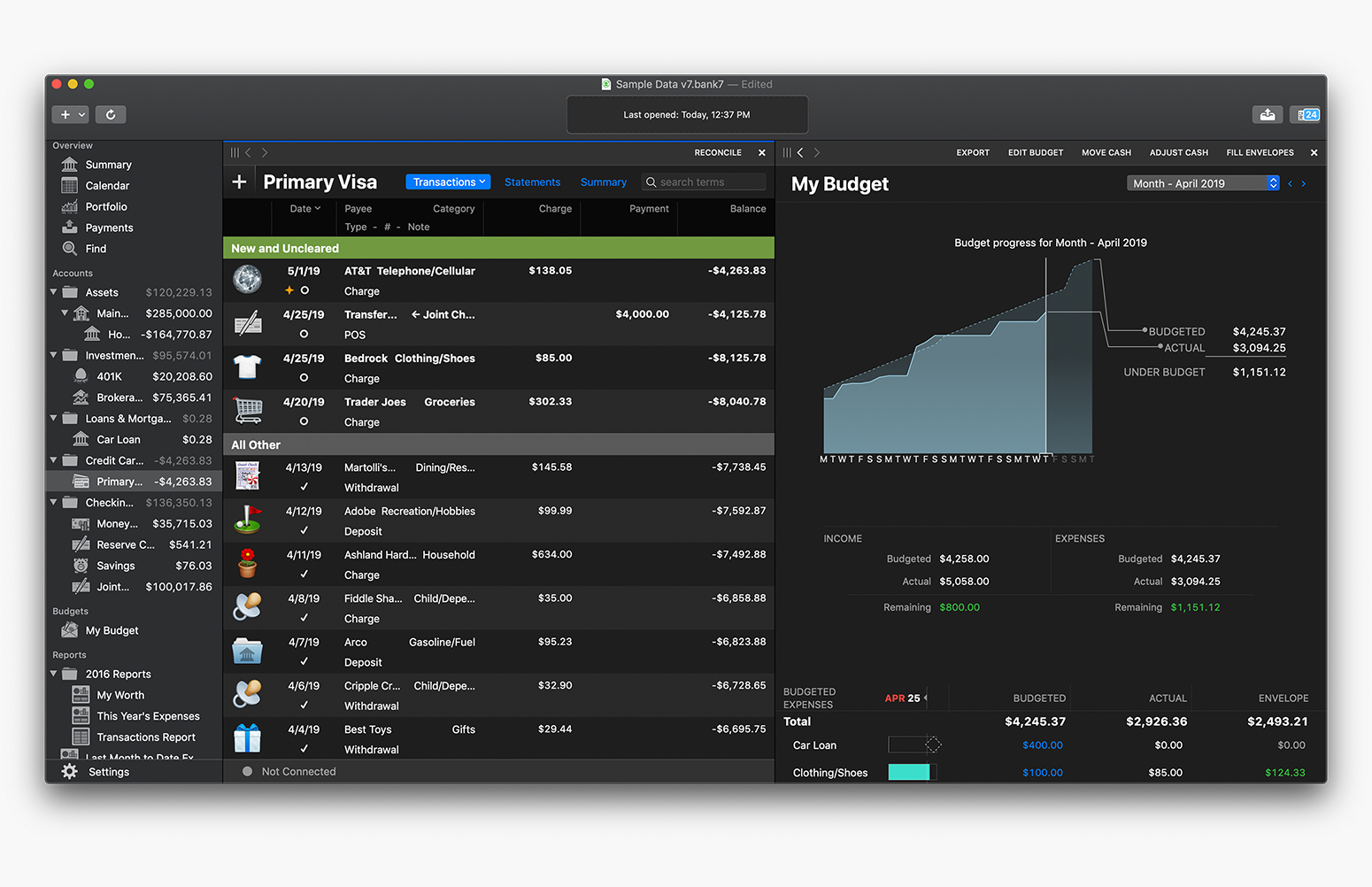Open the Portfolio chart icon
1372x887 pixels.
click(70, 207)
